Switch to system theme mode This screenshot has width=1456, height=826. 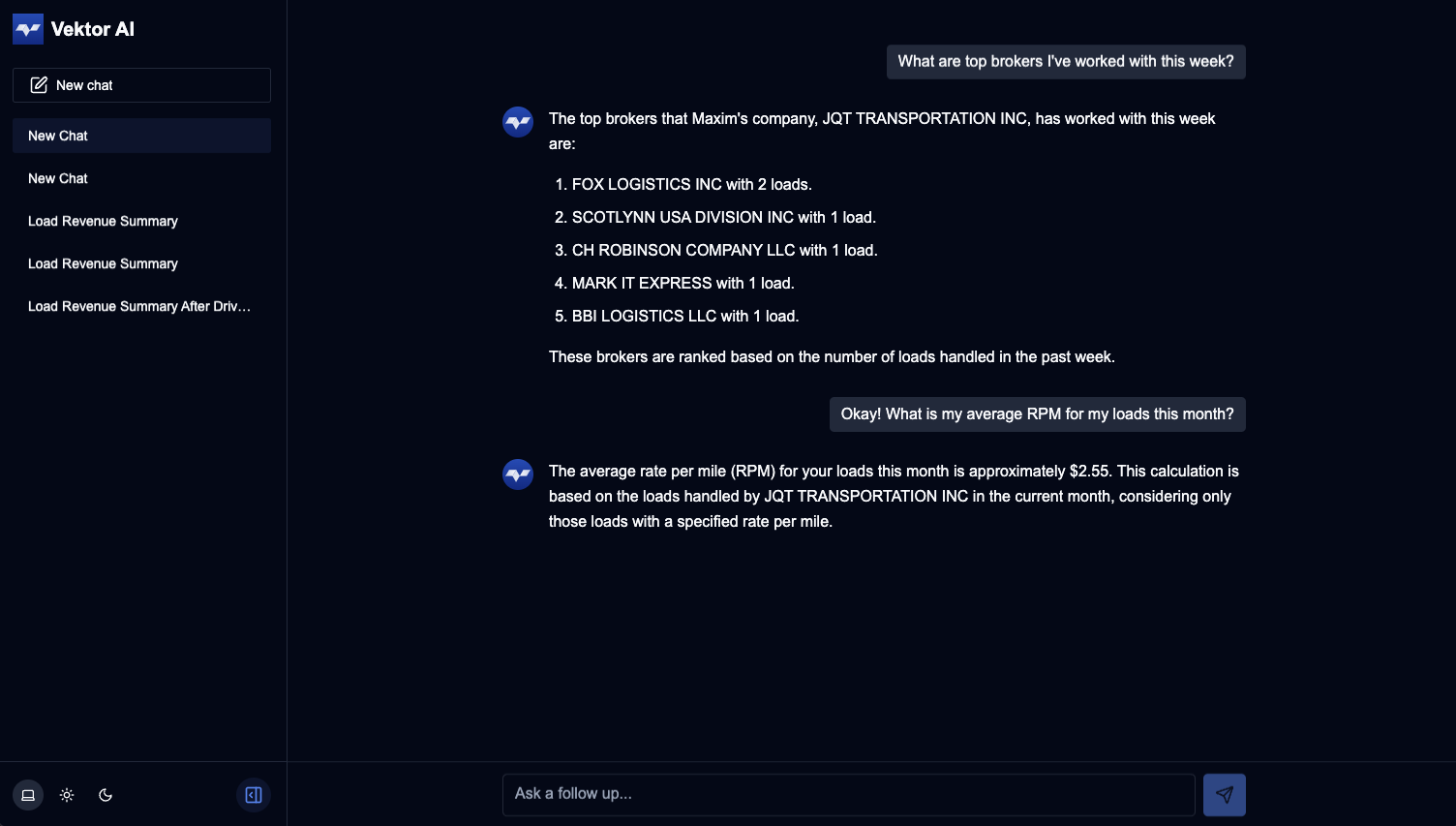(28, 795)
